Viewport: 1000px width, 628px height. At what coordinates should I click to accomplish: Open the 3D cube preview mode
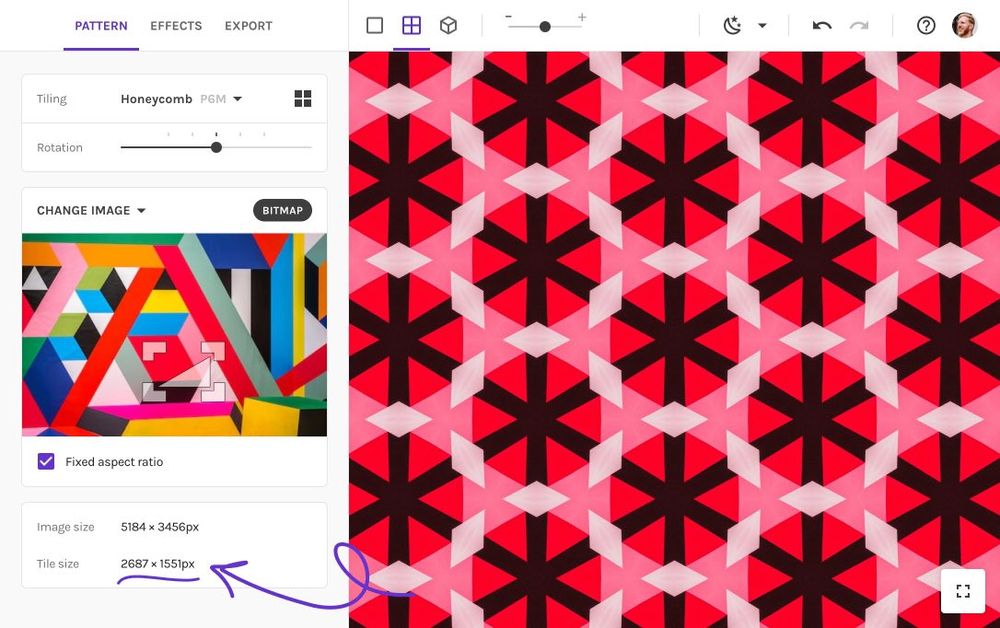448,25
